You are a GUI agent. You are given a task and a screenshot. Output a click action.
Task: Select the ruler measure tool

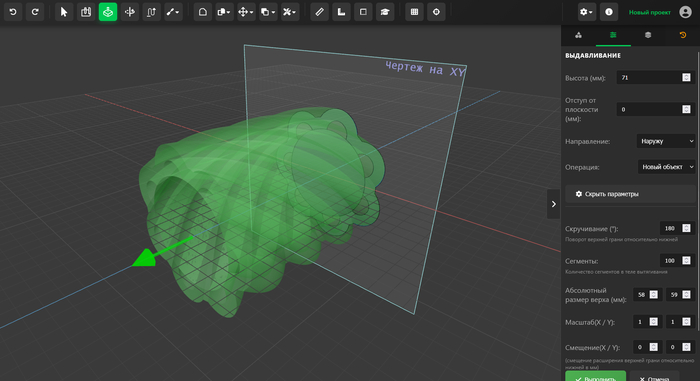coord(319,12)
